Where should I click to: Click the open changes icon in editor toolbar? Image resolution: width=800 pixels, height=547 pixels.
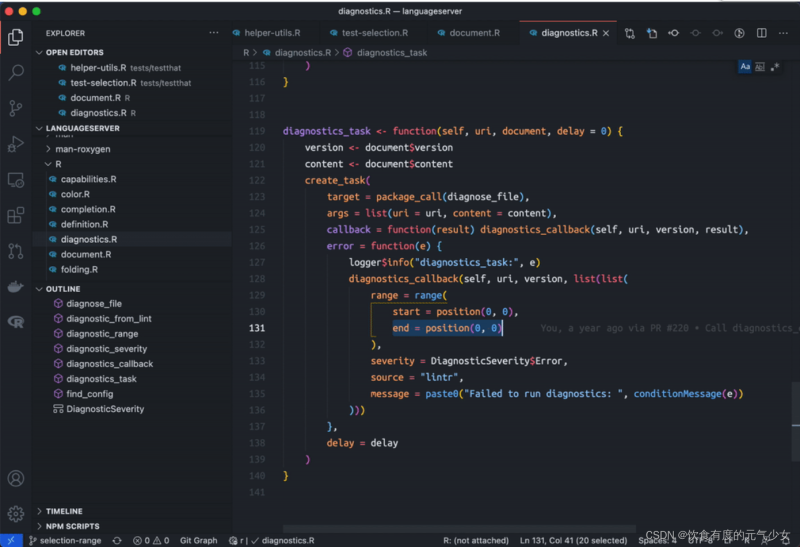652,33
